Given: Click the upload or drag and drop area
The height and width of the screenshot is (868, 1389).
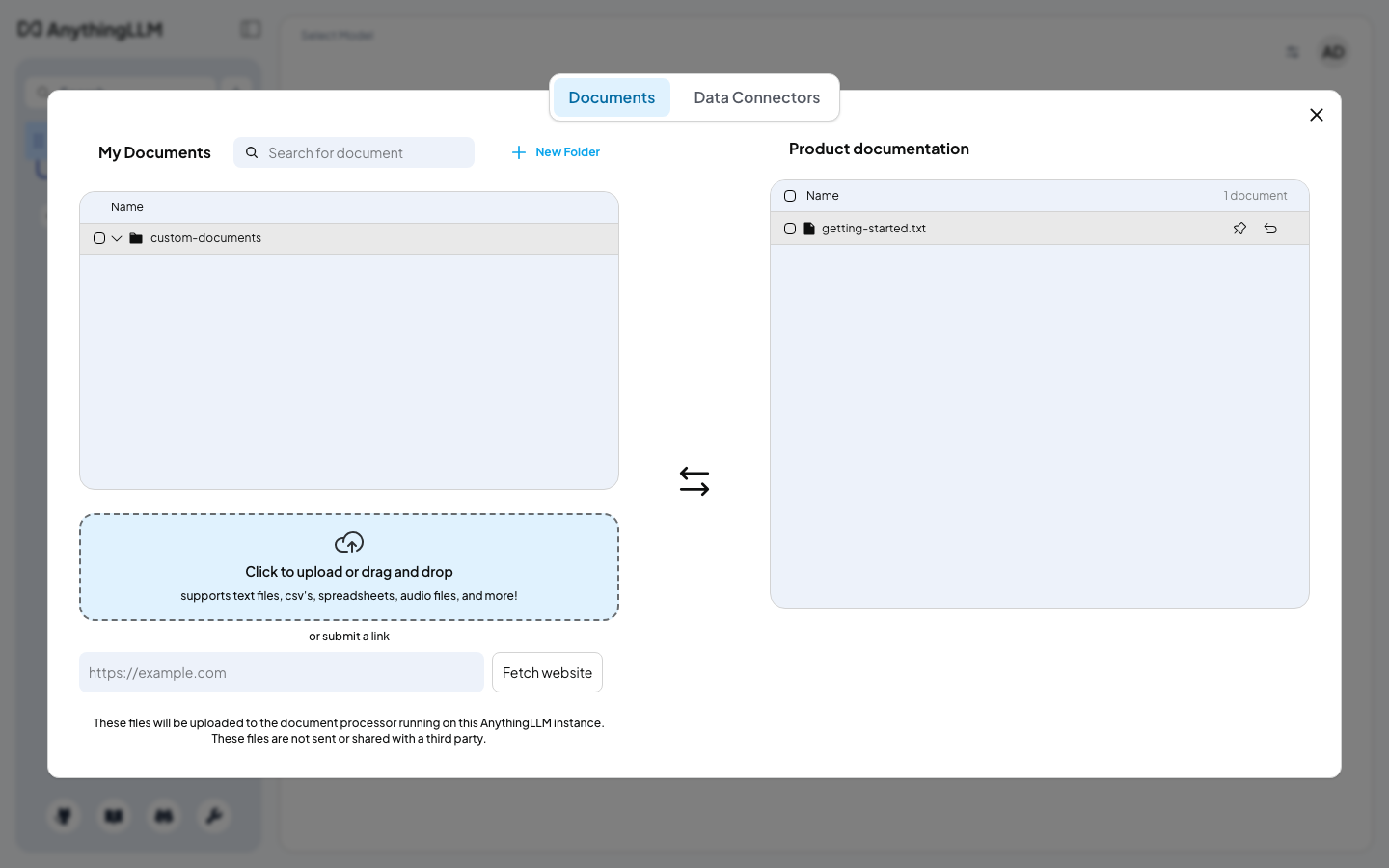Looking at the screenshot, I should coord(349,567).
